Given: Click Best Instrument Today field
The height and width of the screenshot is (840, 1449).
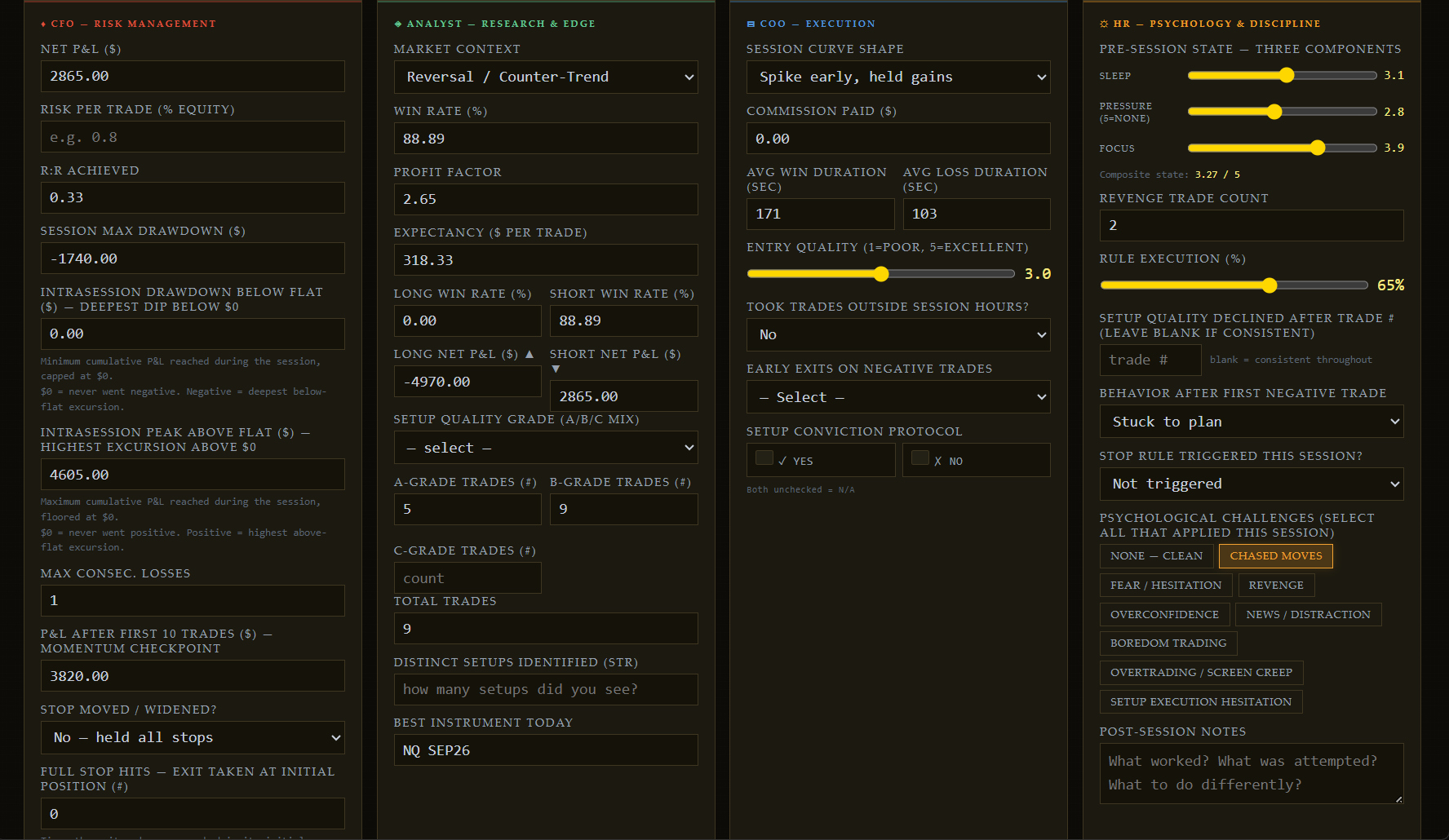Looking at the screenshot, I should [x=545, y=750].
